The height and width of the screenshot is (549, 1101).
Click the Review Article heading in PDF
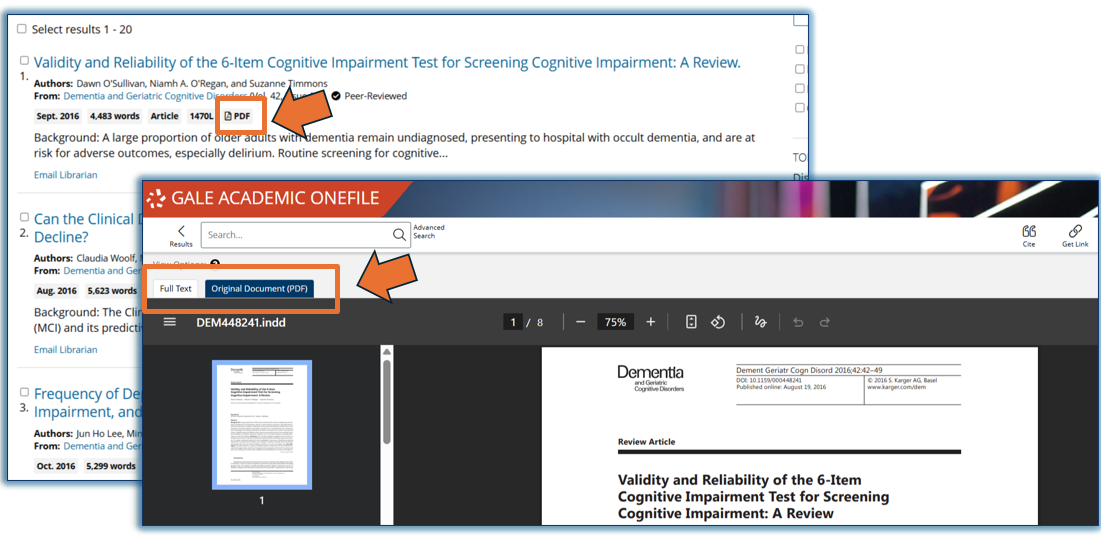click(x=646, y=442)
